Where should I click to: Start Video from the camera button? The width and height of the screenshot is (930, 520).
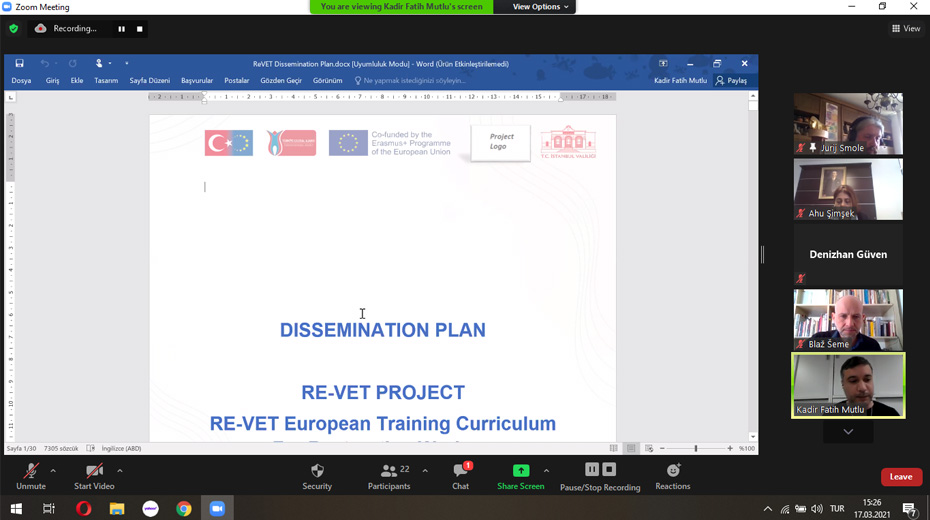[x=94, y=471]
